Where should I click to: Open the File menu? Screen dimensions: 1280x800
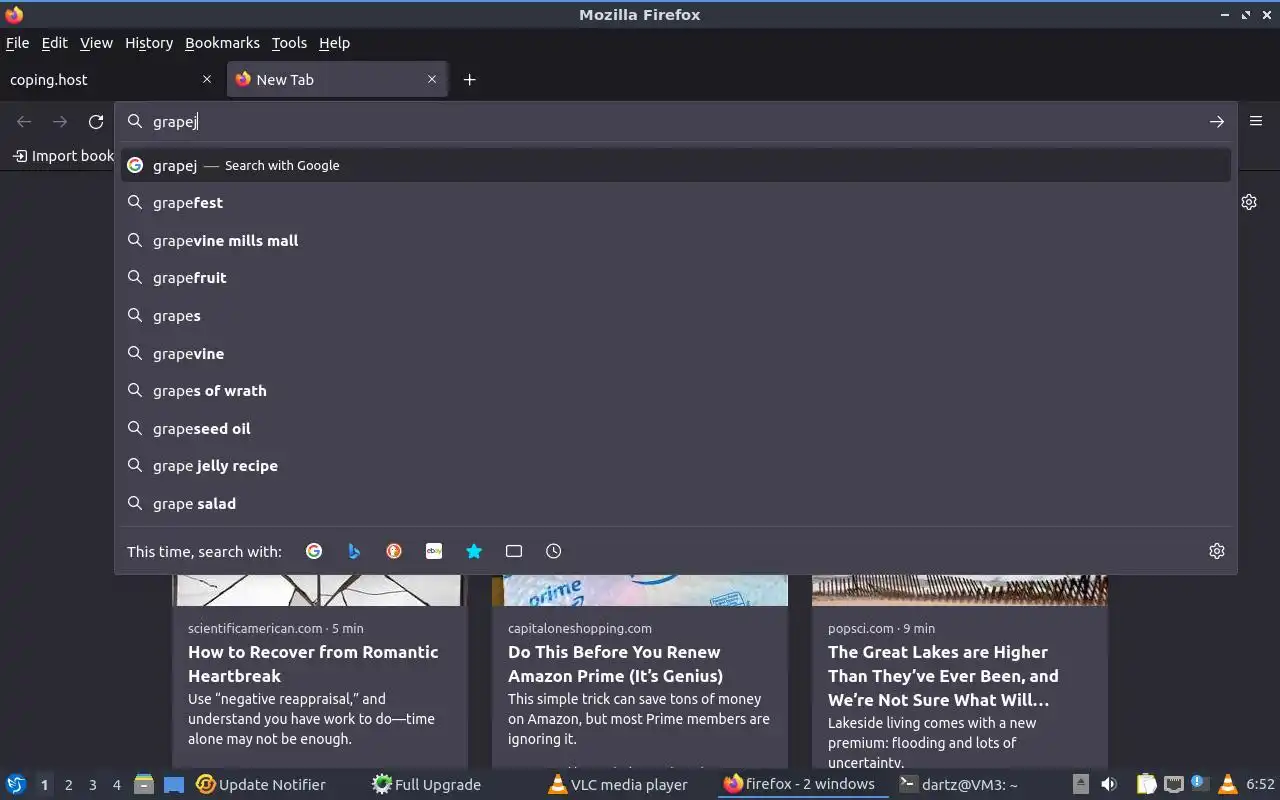(17, 43)
